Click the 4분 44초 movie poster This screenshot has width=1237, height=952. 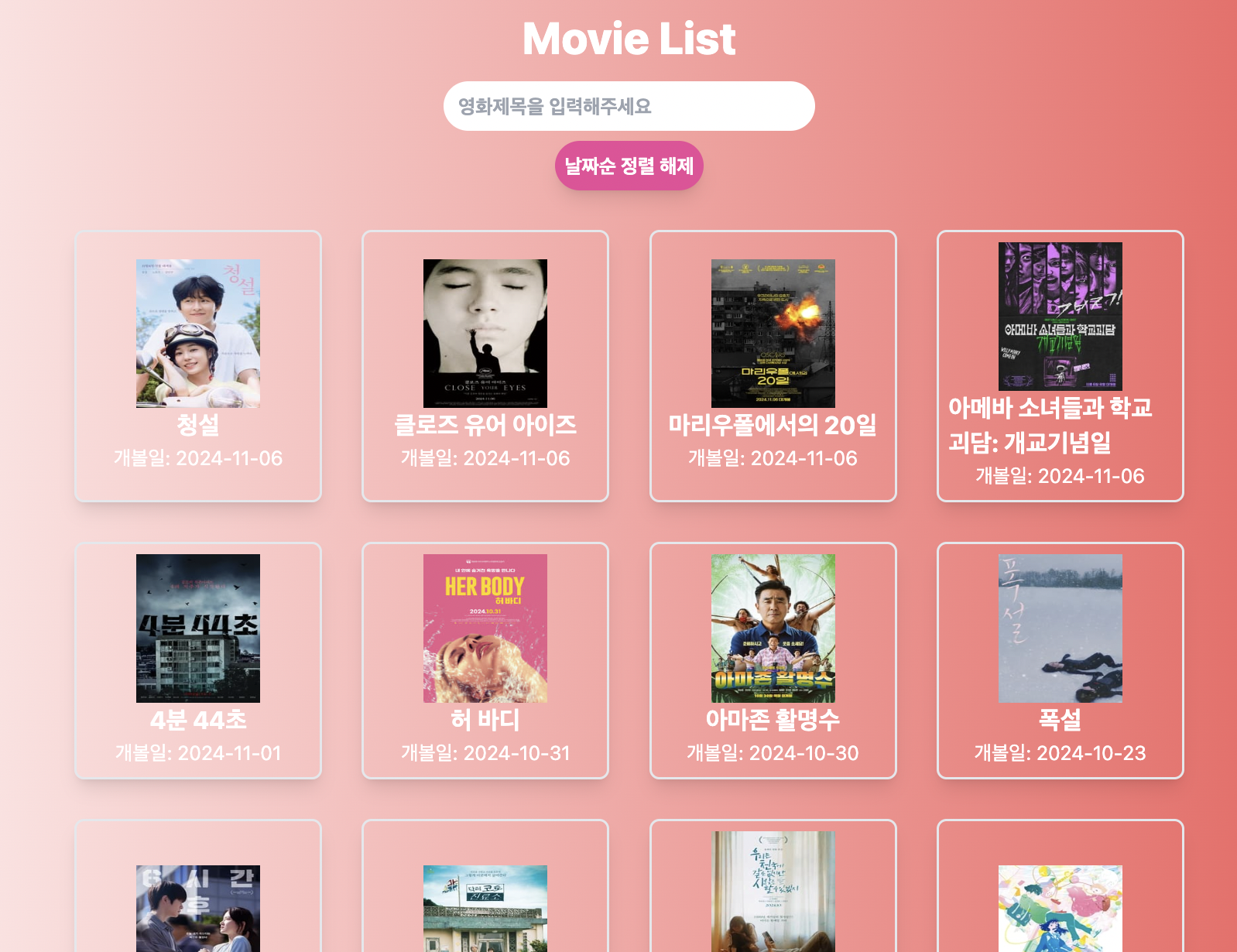click(198, 628)
